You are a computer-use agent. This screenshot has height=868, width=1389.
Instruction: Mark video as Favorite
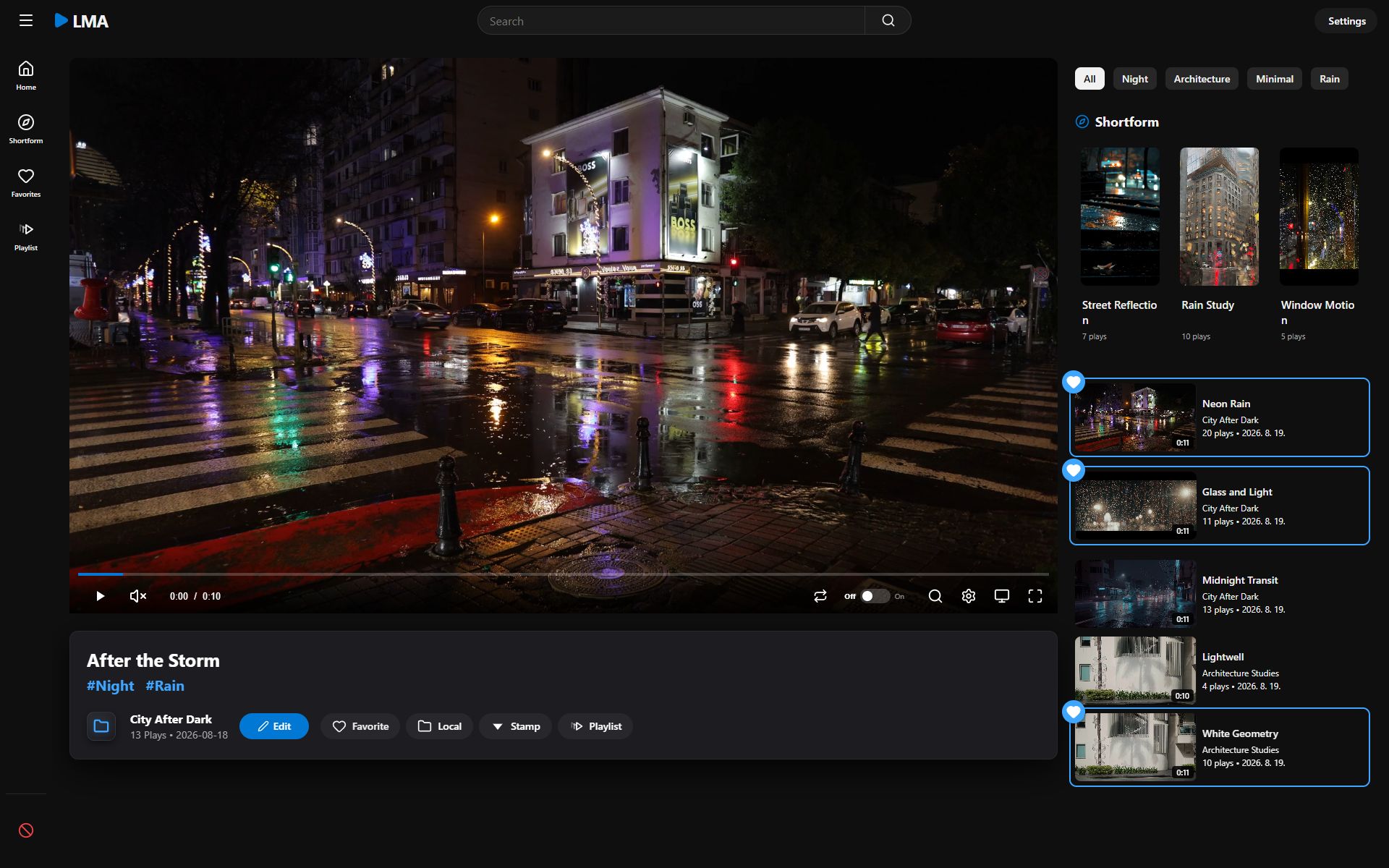click(360, 726)
